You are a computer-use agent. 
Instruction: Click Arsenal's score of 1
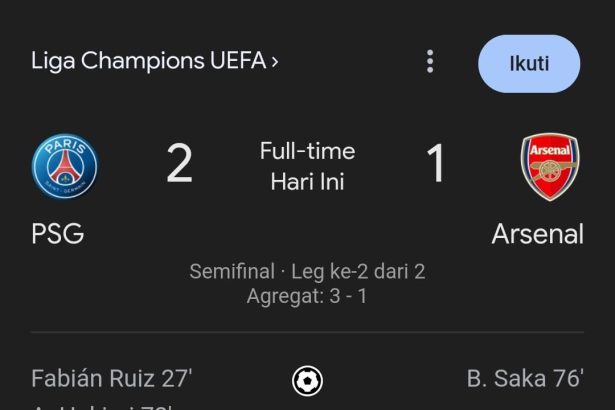click(x=436, y=164)
